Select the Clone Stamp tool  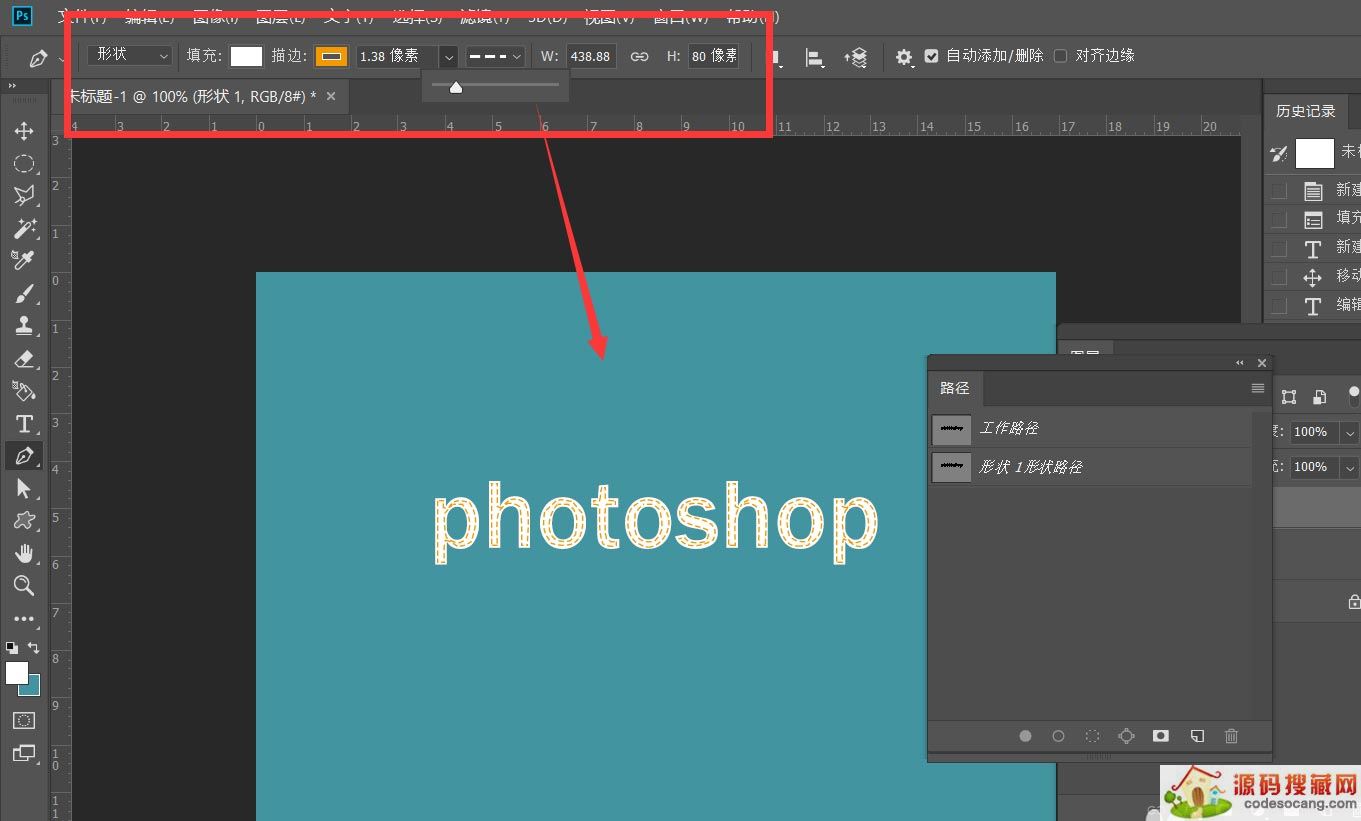click(x=24, y=325)
